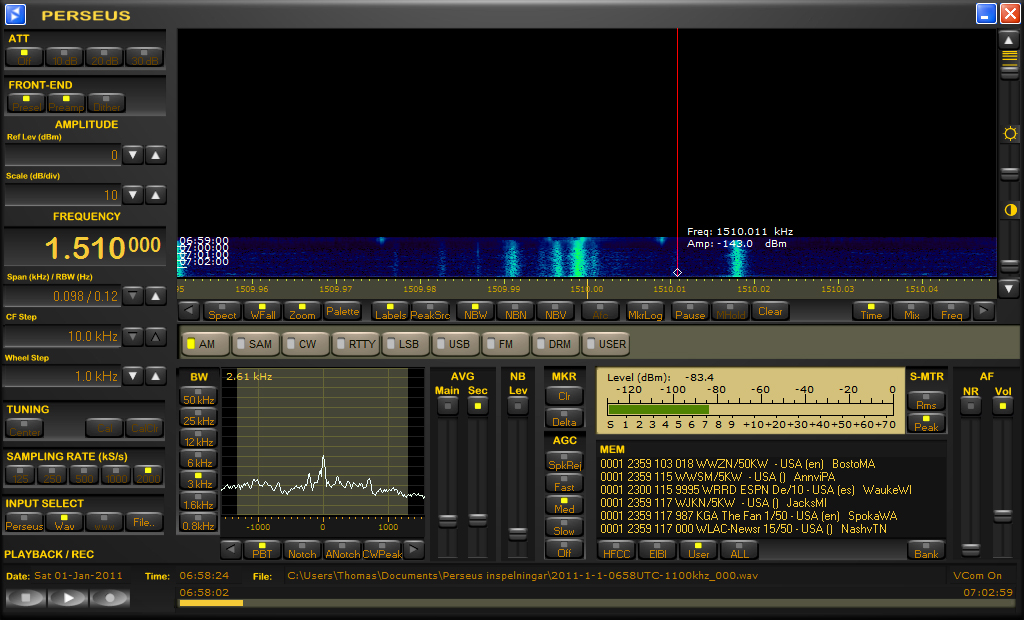Set AGC to Fast
This screenshot has height=620, width=1024.
564,483
